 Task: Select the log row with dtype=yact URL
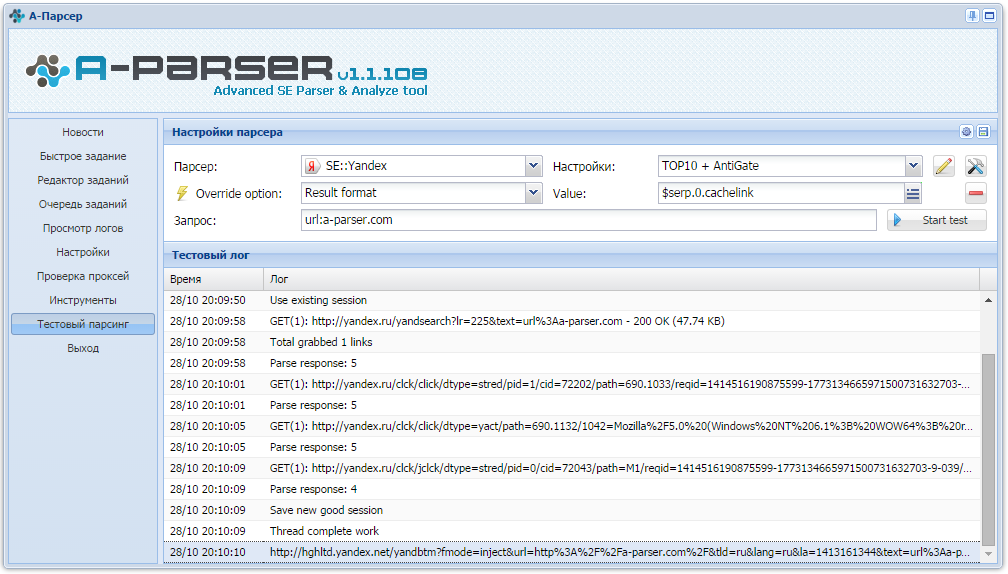pyautogui.click(x=572, y=426)
